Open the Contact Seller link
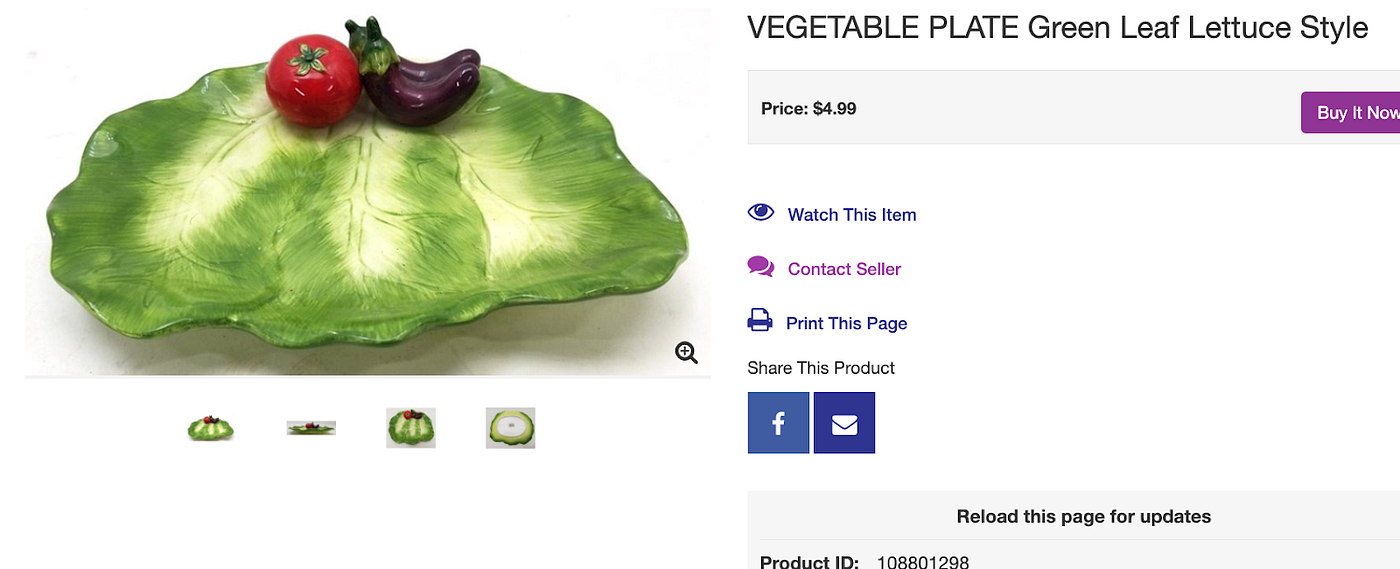Screen dimensions: 1400x569 [x=844, y=269]
